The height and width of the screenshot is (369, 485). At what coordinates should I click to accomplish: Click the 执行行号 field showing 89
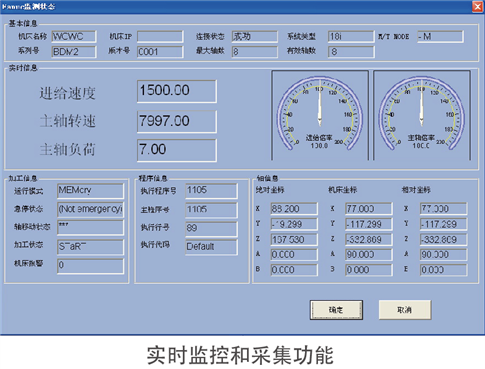(211, 228)
